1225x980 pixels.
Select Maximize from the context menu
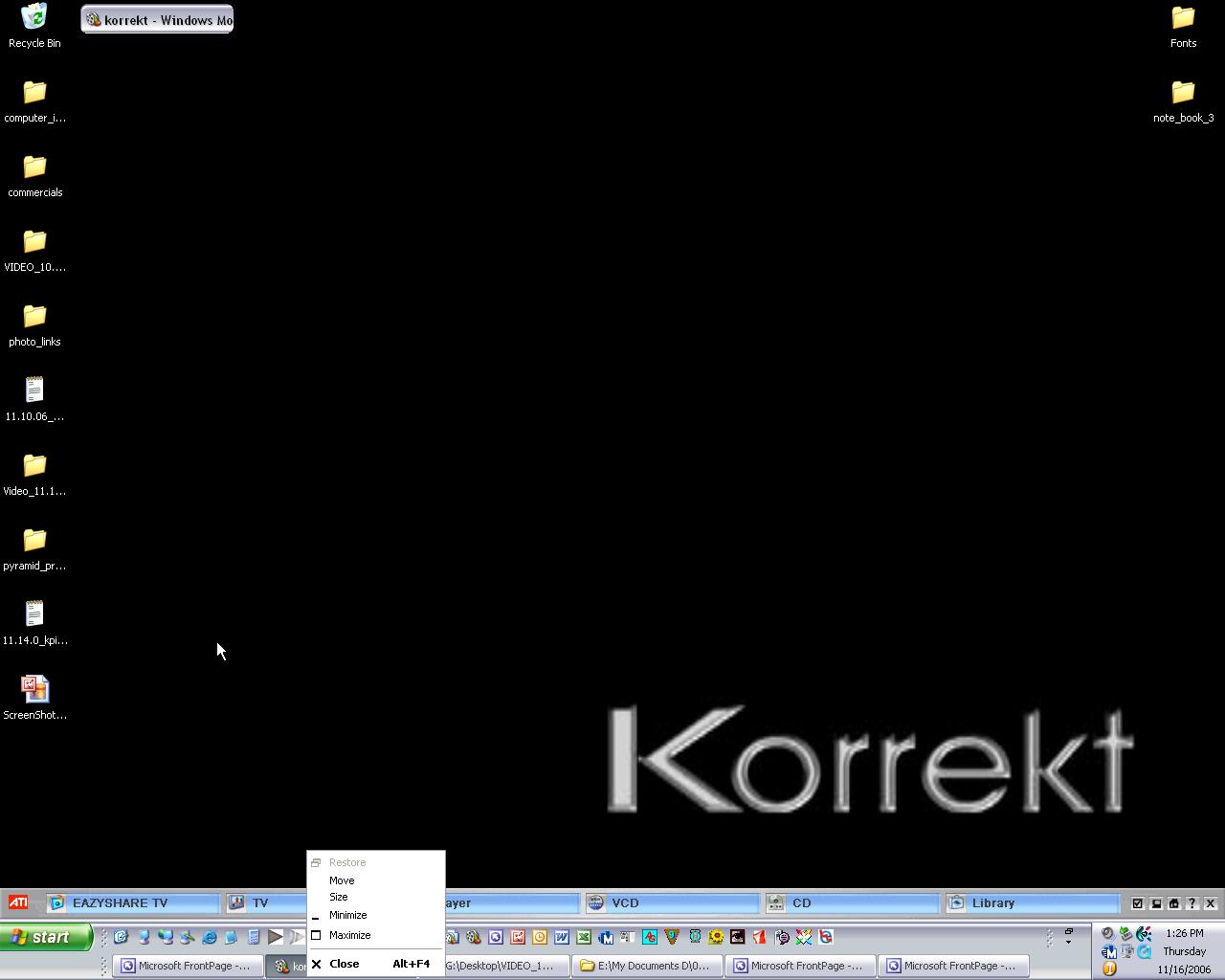click(349, 935)
